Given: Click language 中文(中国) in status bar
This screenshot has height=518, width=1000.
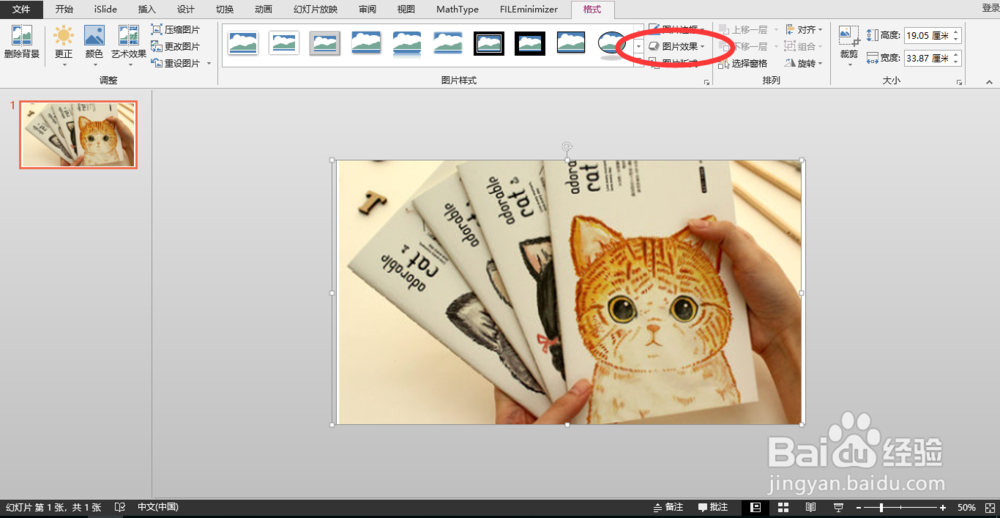Looking at the screenshot, I should coord(158,507).
